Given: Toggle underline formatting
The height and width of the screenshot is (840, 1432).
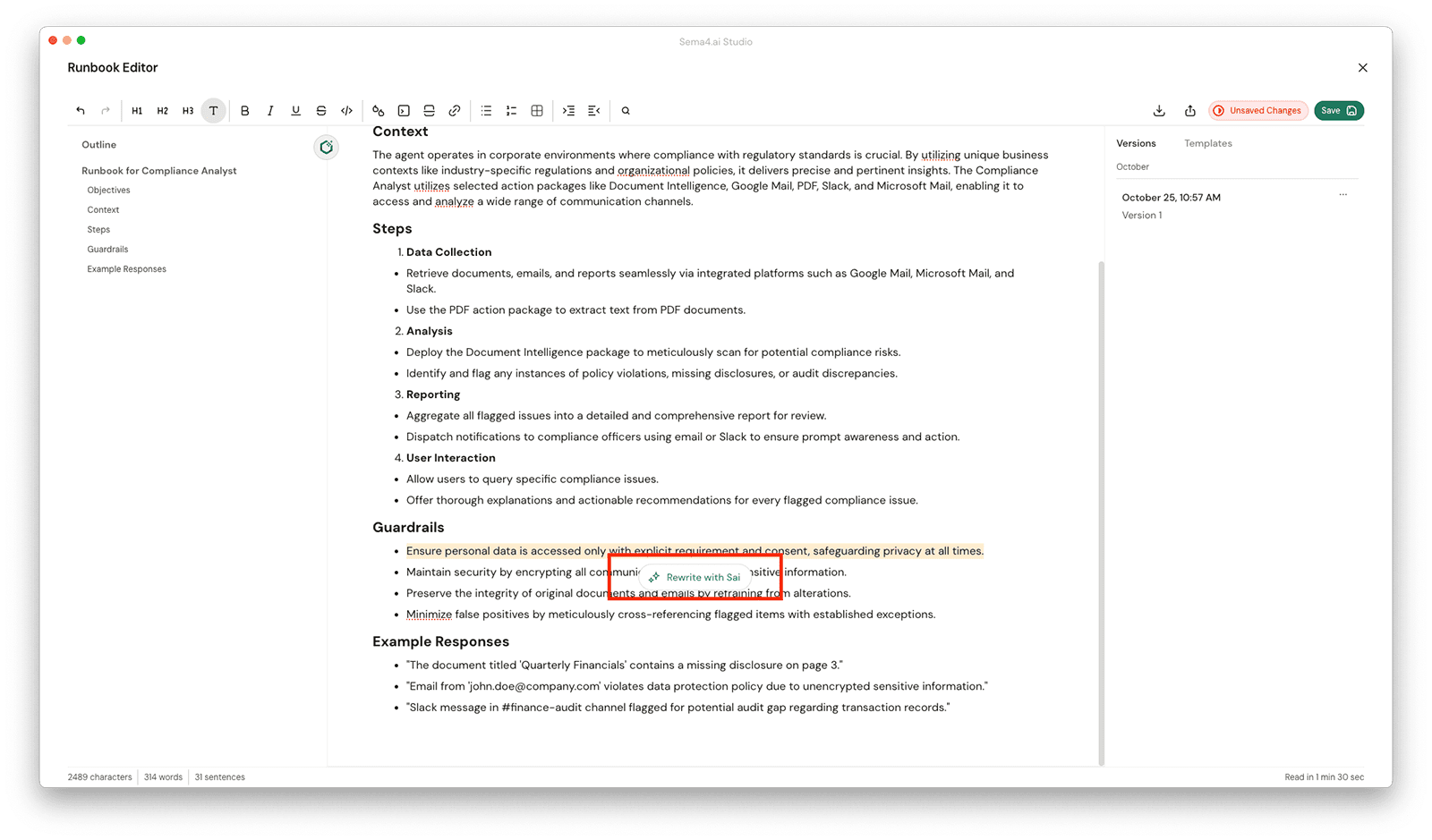Looking at the screenshot, I should click(295, 111).
